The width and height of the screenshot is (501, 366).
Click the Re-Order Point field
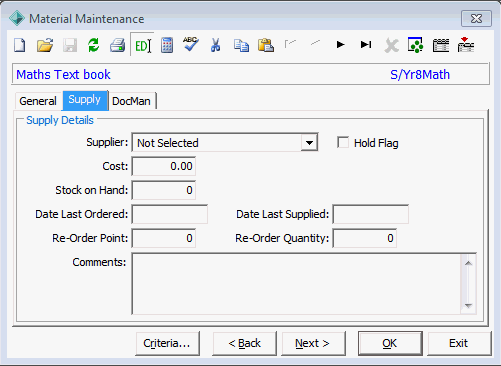click(164, 238)
